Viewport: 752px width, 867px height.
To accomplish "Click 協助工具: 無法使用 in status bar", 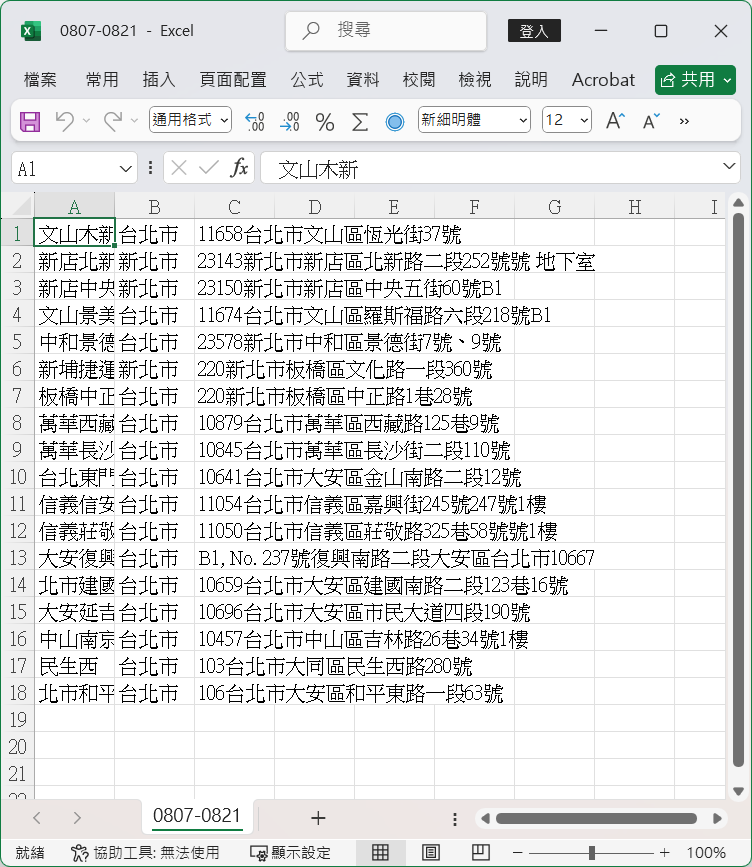I will point(145,853).
